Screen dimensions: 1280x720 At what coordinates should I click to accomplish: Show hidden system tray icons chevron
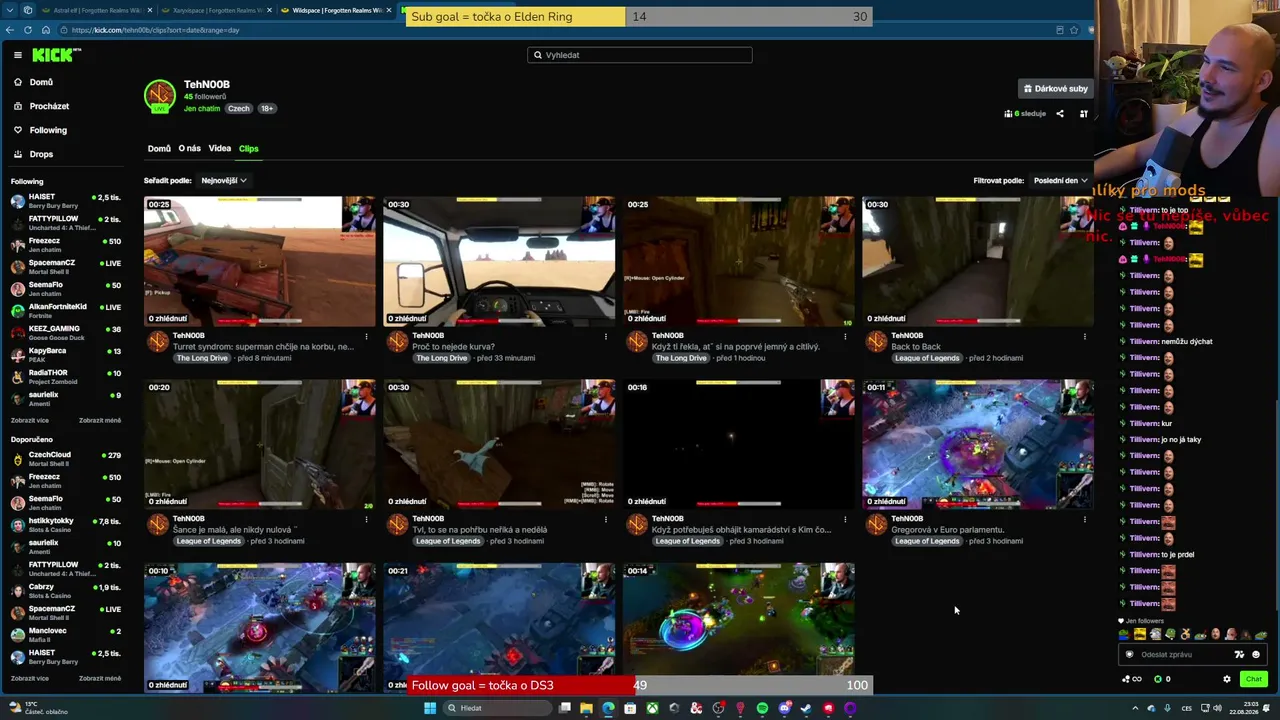[1134, 708]
